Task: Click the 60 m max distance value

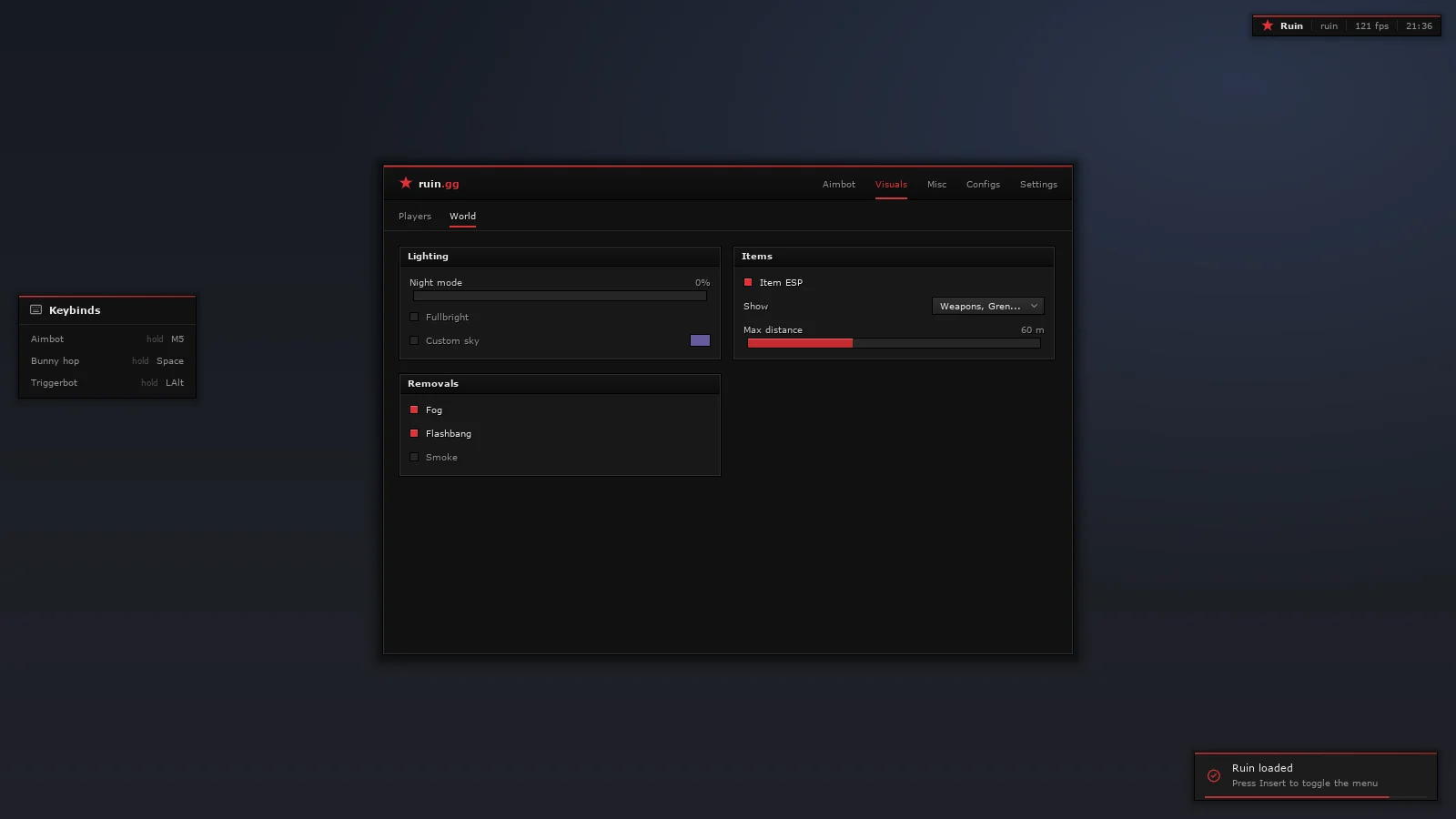Action: coord(1032,329)
